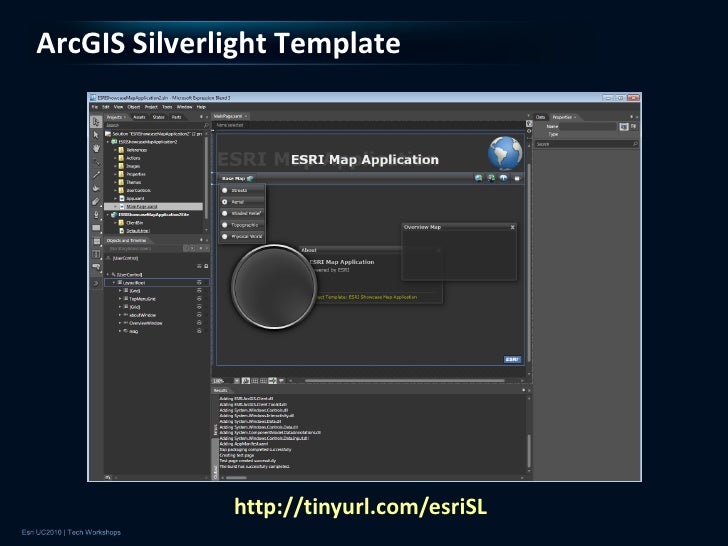The height and width of the screenshot is (546, 728).
Task: Toggle visibility eye for OverviewWindow
Action: 199,323
